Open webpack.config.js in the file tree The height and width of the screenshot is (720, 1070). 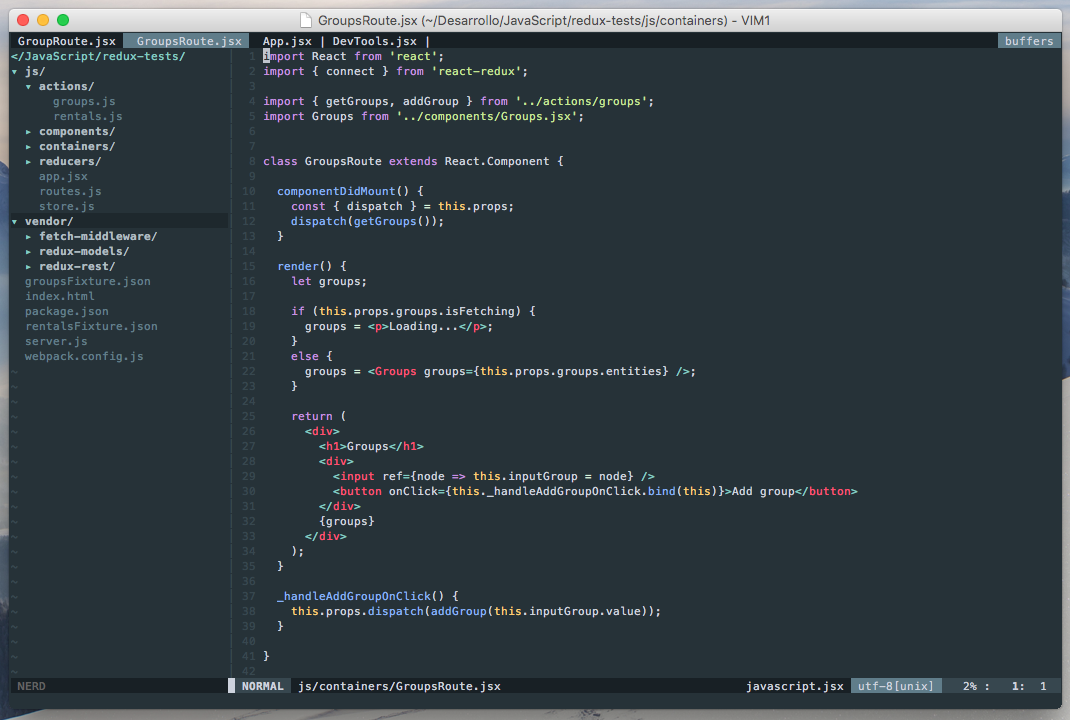click(84, 357)
